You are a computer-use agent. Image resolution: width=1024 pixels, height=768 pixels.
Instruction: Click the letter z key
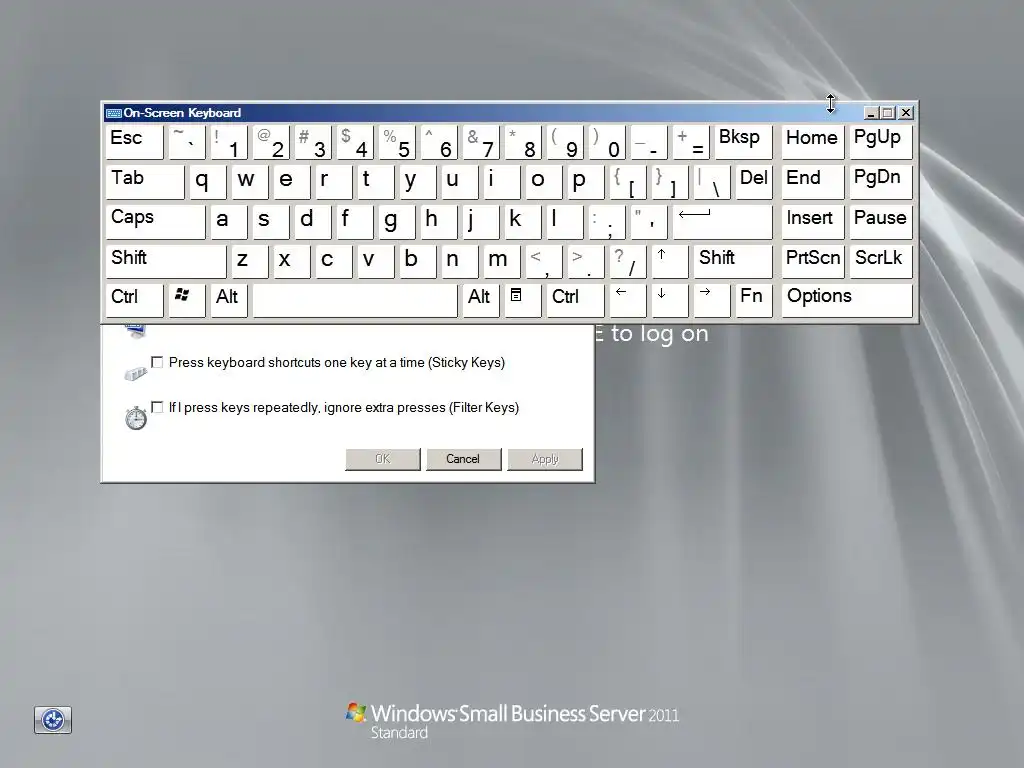click(x=249, y=261)
